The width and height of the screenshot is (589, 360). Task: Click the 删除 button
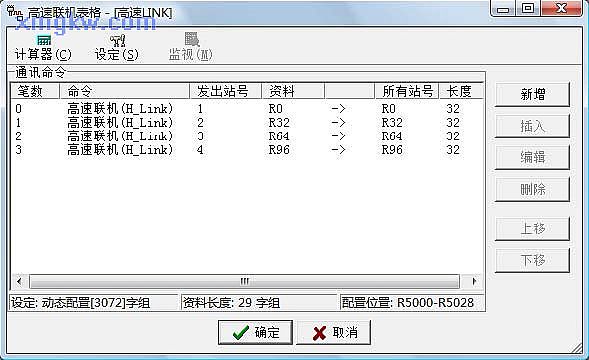tap(532, 189)
